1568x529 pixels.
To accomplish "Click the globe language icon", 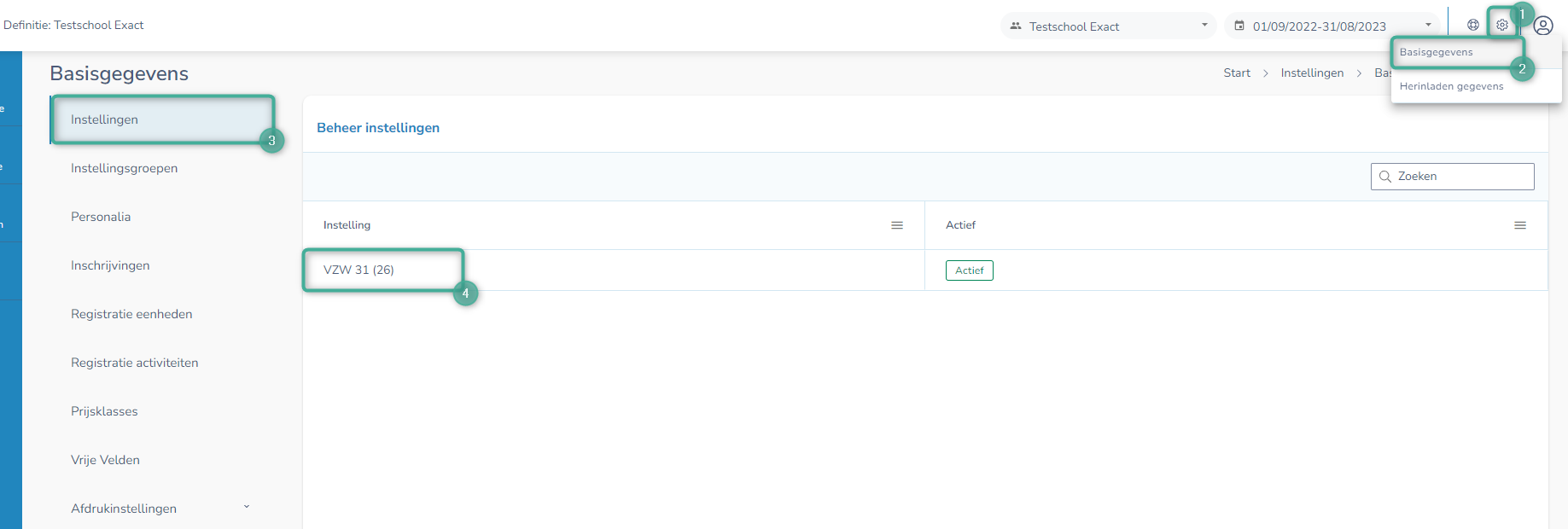I will tap(1472, 25).
